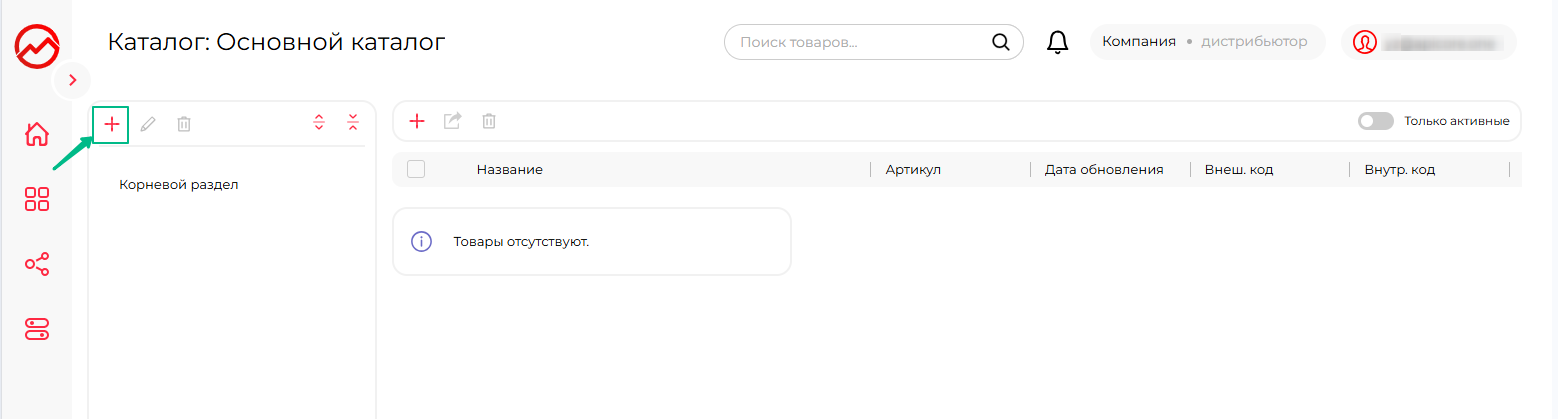This screenshot has height=419, width=1558.
Task: Collapse all tree sections
Action: [x=353, y=123]
